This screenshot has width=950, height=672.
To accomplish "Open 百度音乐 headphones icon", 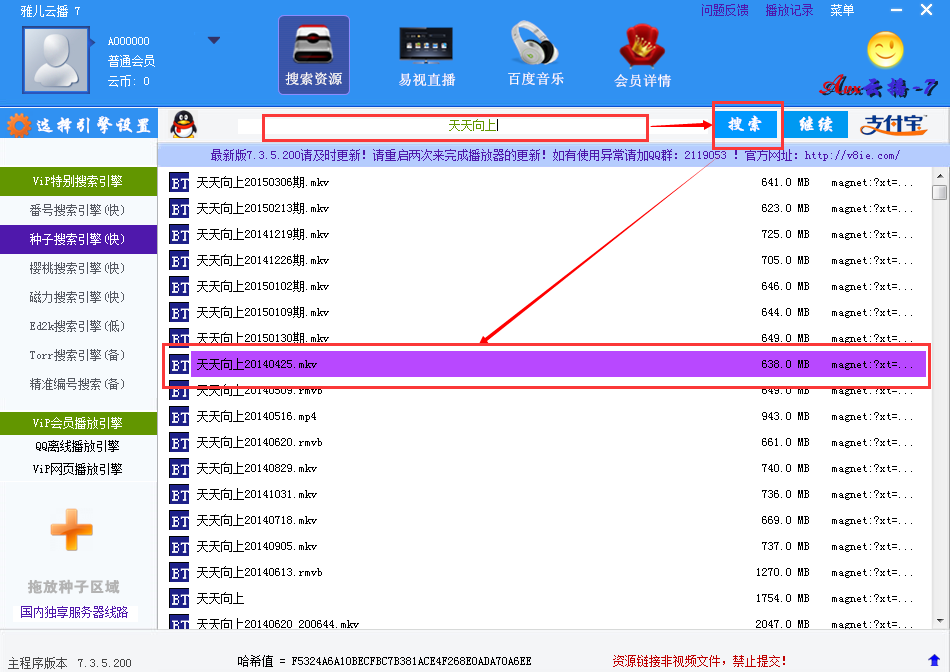I will pos(535,55).
